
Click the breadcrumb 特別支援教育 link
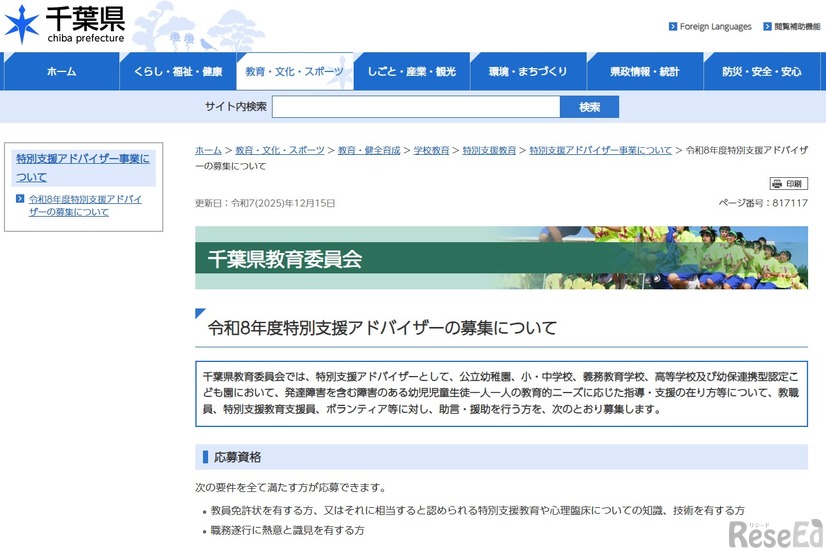tap(489, 150)
